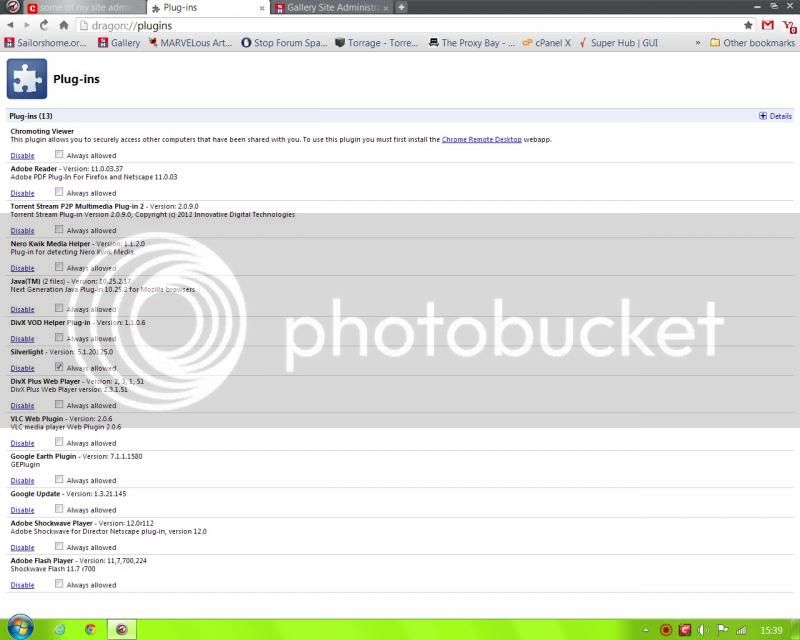Disable the Adobe Shockwave Player plug-in
Viewport: 800px width, 640px height.
22,548
